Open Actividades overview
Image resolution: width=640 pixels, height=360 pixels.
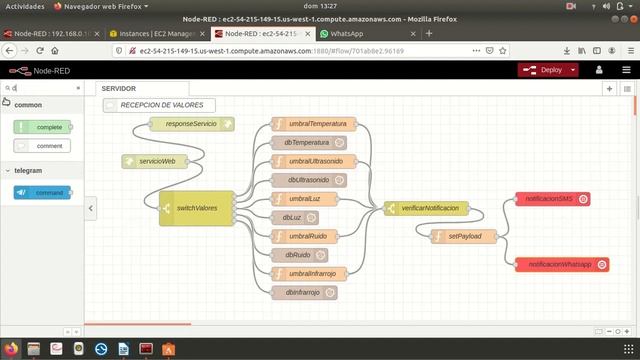pyautogui.click(x=25, y=7)
